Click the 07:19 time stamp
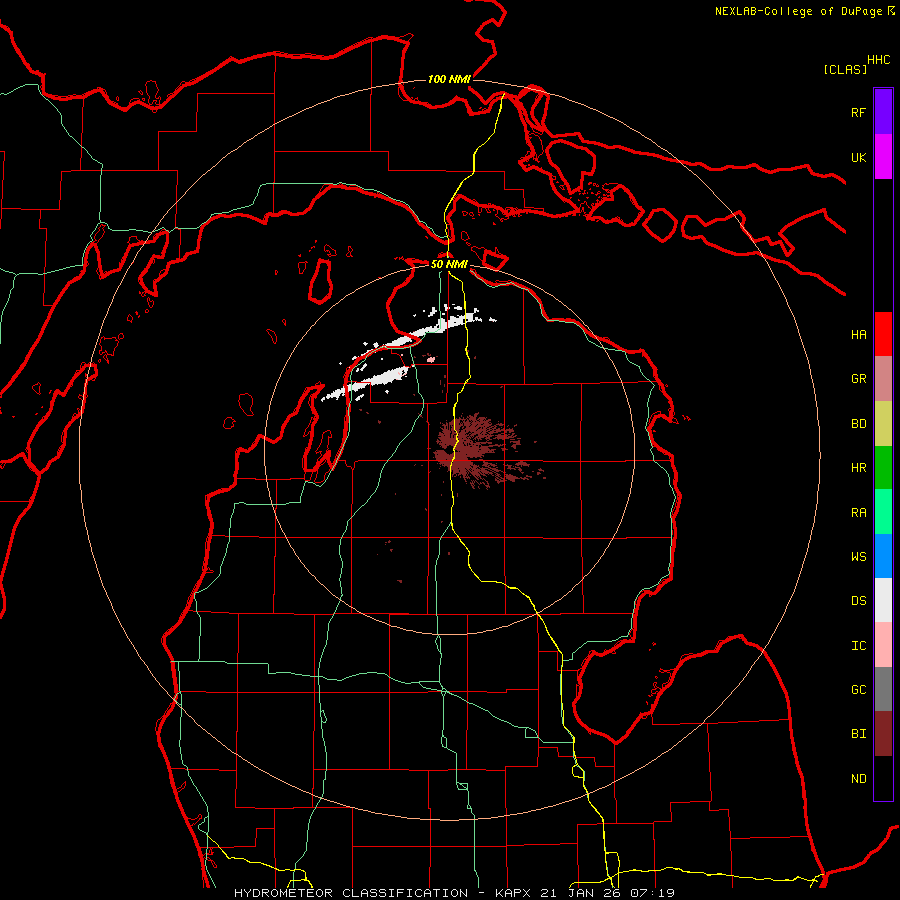900x900 pixels. [652, 893]
